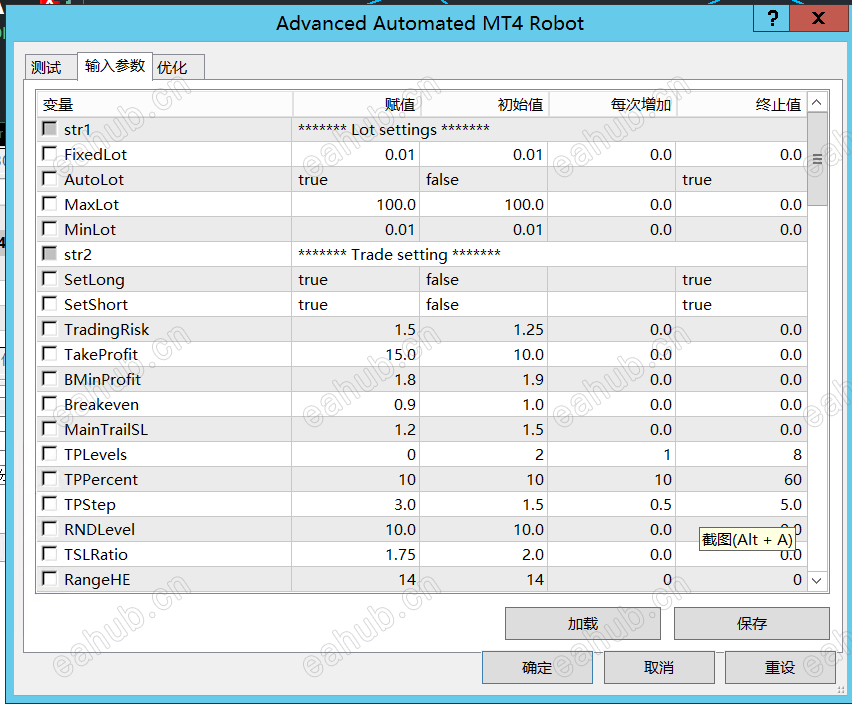Enable the RNDLevel checkbox
The image size is (852, 710).
pos(49,529)
